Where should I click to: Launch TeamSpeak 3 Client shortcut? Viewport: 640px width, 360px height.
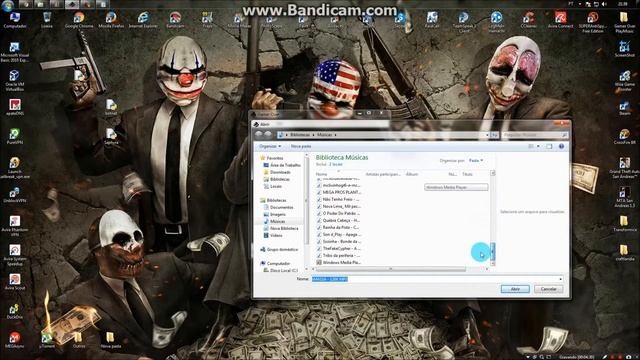click(x=464, y=22)
